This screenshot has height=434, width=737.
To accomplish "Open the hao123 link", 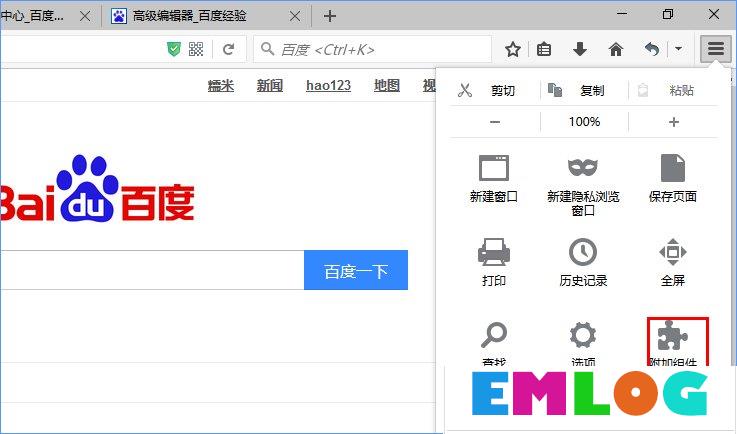I will (x=329, y=86).
